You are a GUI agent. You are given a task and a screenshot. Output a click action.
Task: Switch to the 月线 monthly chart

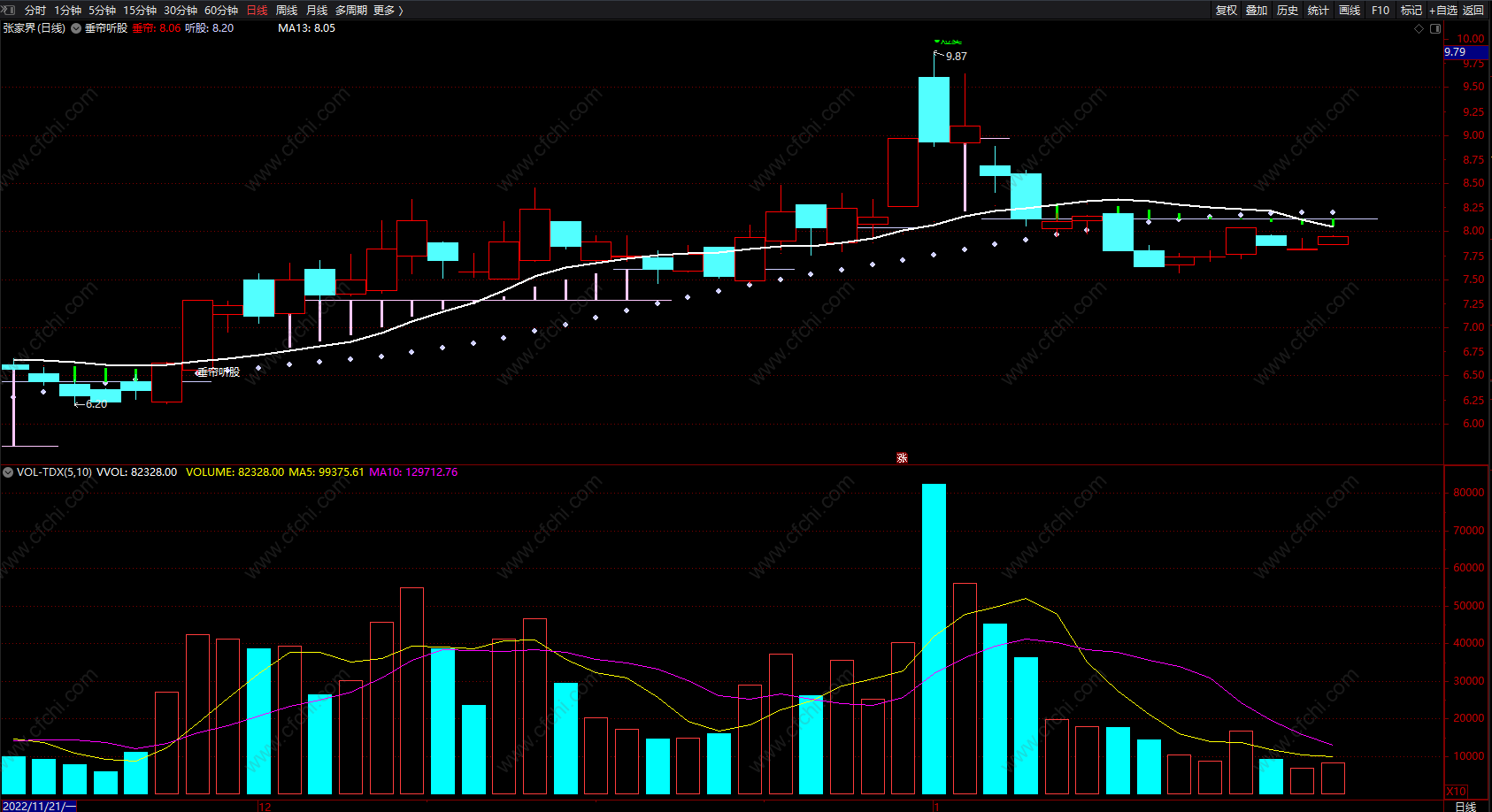pyautogui.click(x=317, y=11)
